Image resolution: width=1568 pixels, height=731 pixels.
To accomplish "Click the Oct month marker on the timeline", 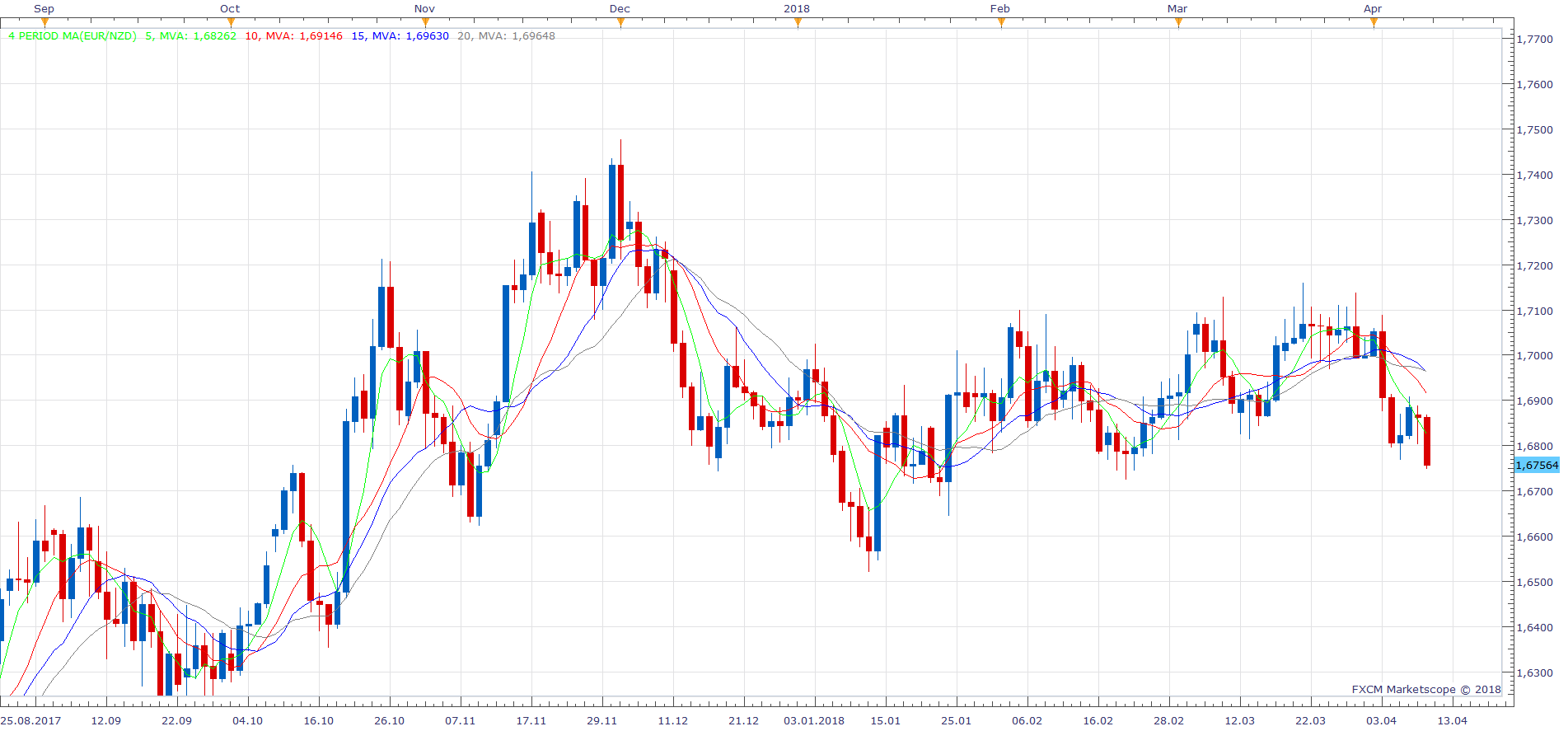I will pos(230,9).
